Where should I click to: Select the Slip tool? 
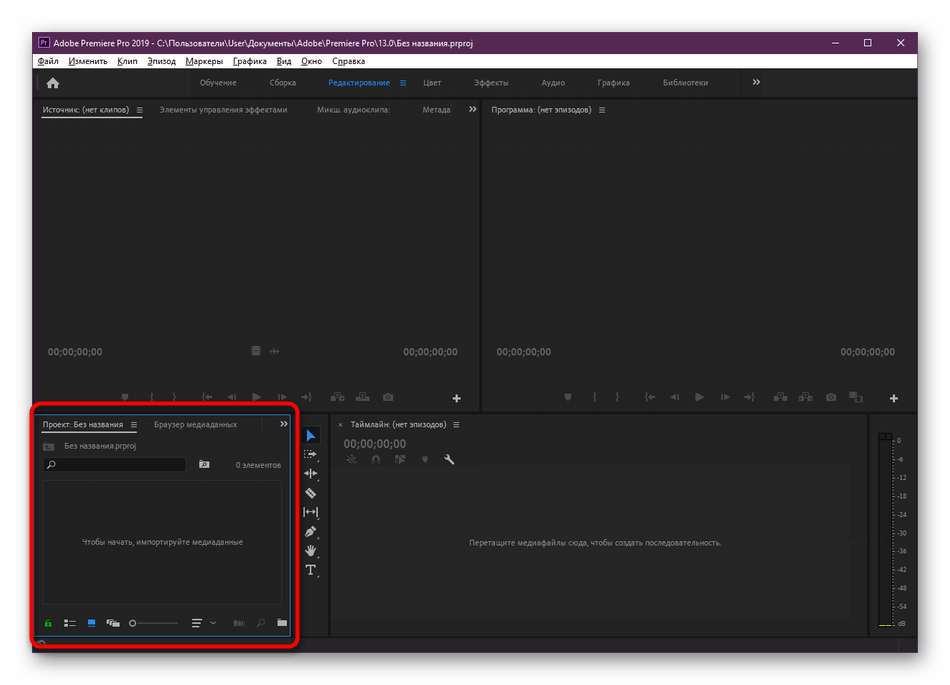click(x=311, y=512)
